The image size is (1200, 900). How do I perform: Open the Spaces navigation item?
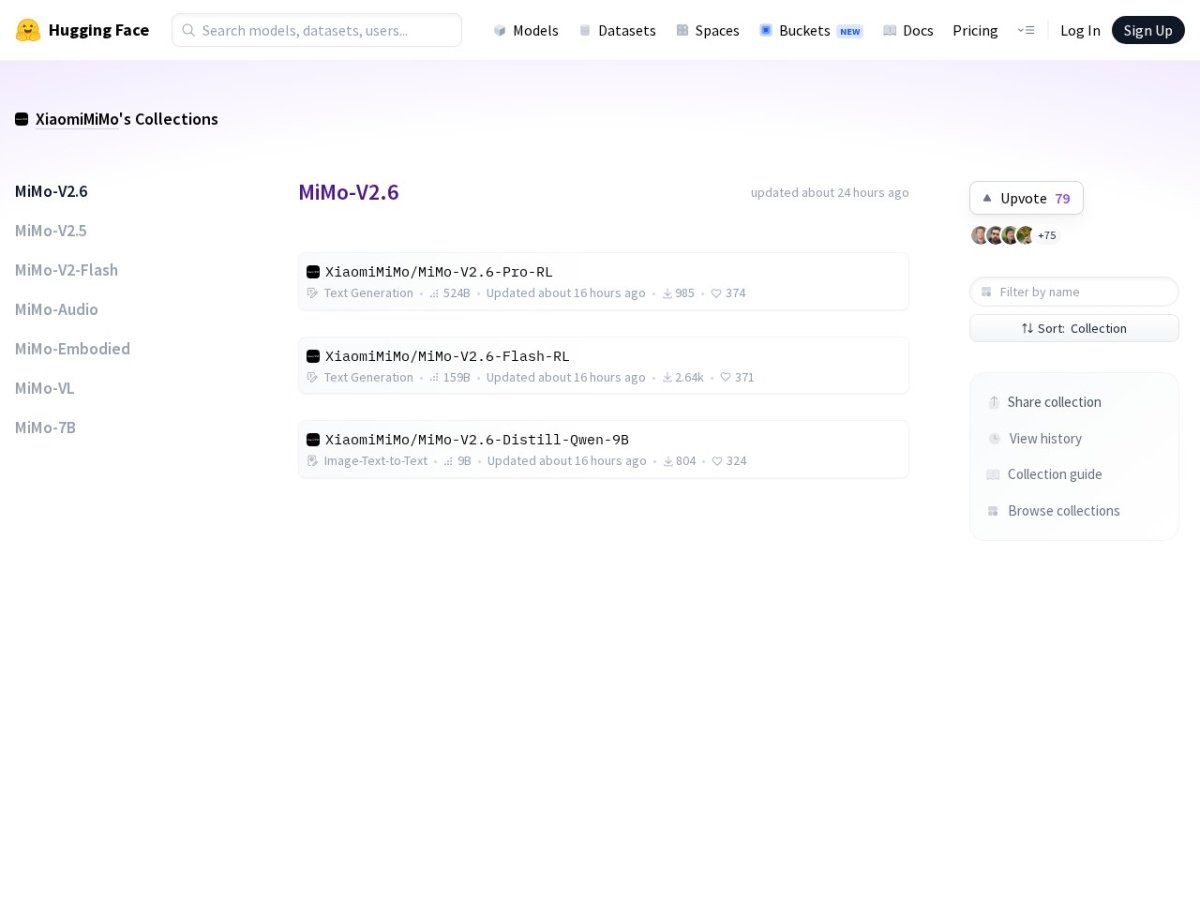pos(708,30)
